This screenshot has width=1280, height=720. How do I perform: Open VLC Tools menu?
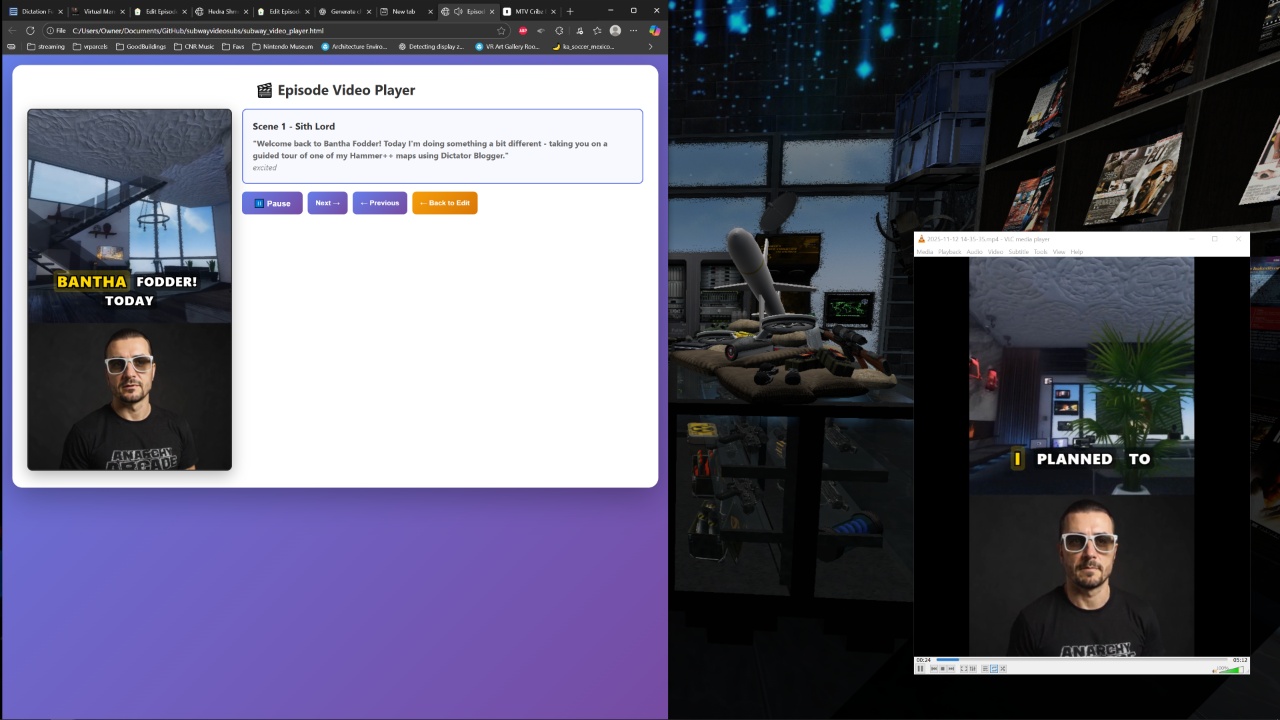coord(1040,252)
